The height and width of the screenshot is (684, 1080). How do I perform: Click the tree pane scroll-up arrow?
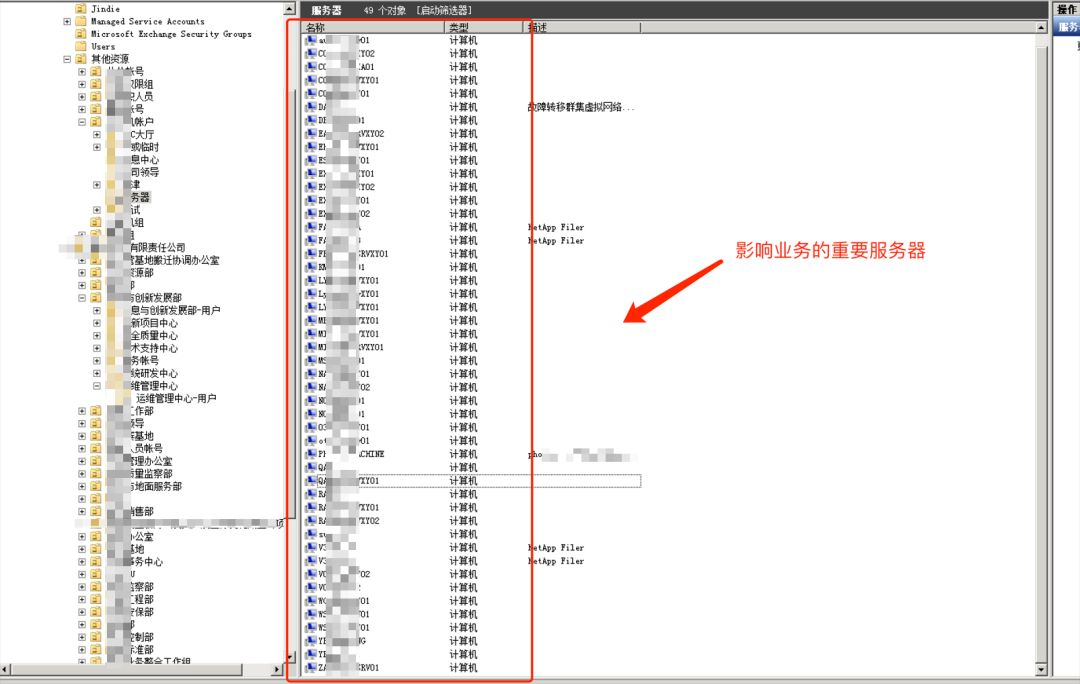tap(290, 9)
